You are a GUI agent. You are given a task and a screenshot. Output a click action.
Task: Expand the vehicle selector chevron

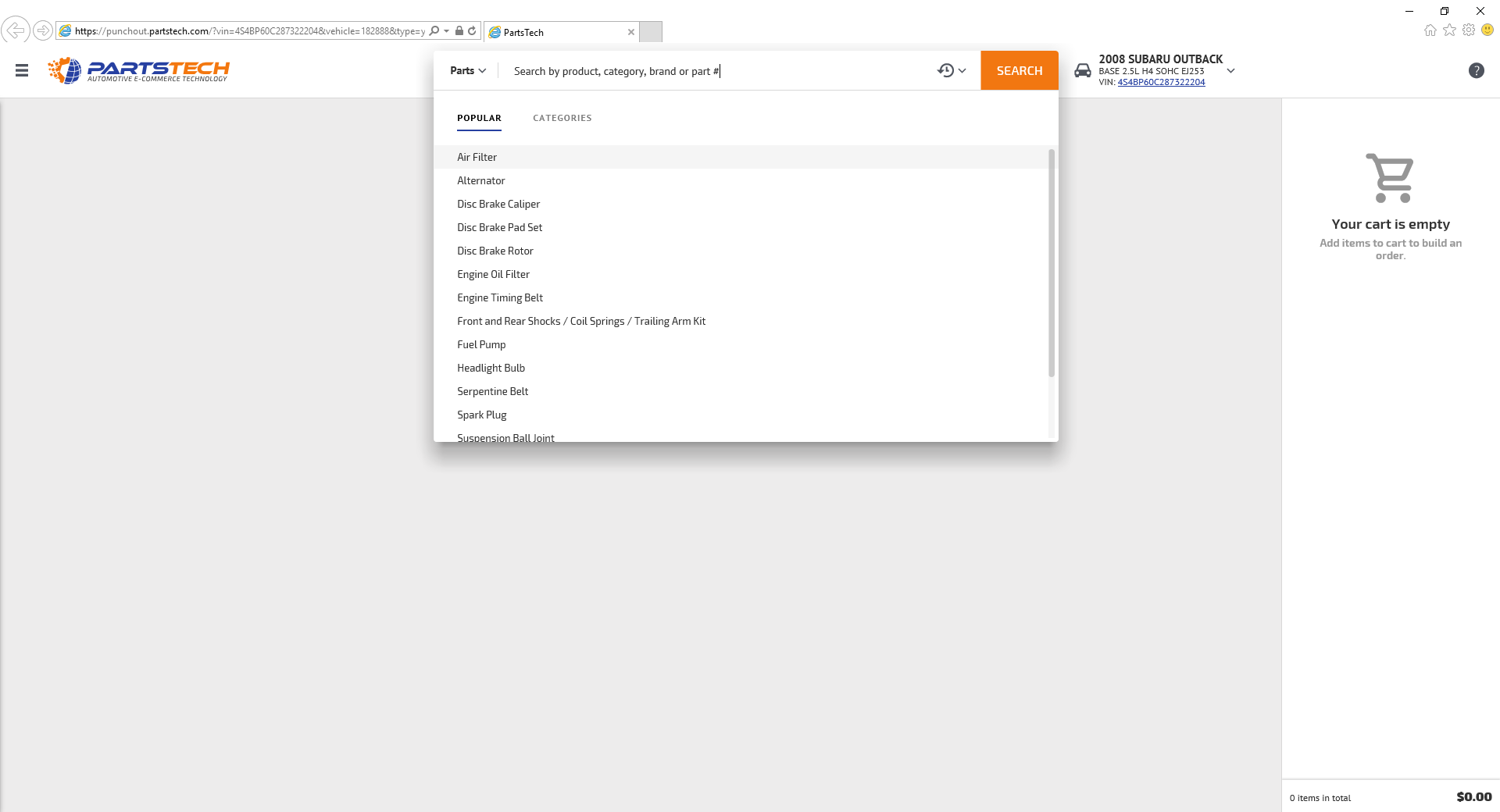[1231, 70]
